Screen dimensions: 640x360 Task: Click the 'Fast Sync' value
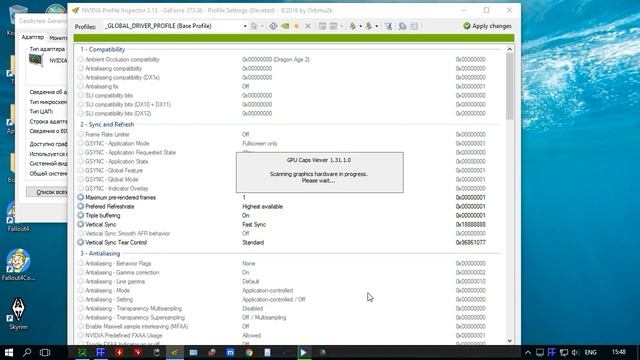click(254, 224)
